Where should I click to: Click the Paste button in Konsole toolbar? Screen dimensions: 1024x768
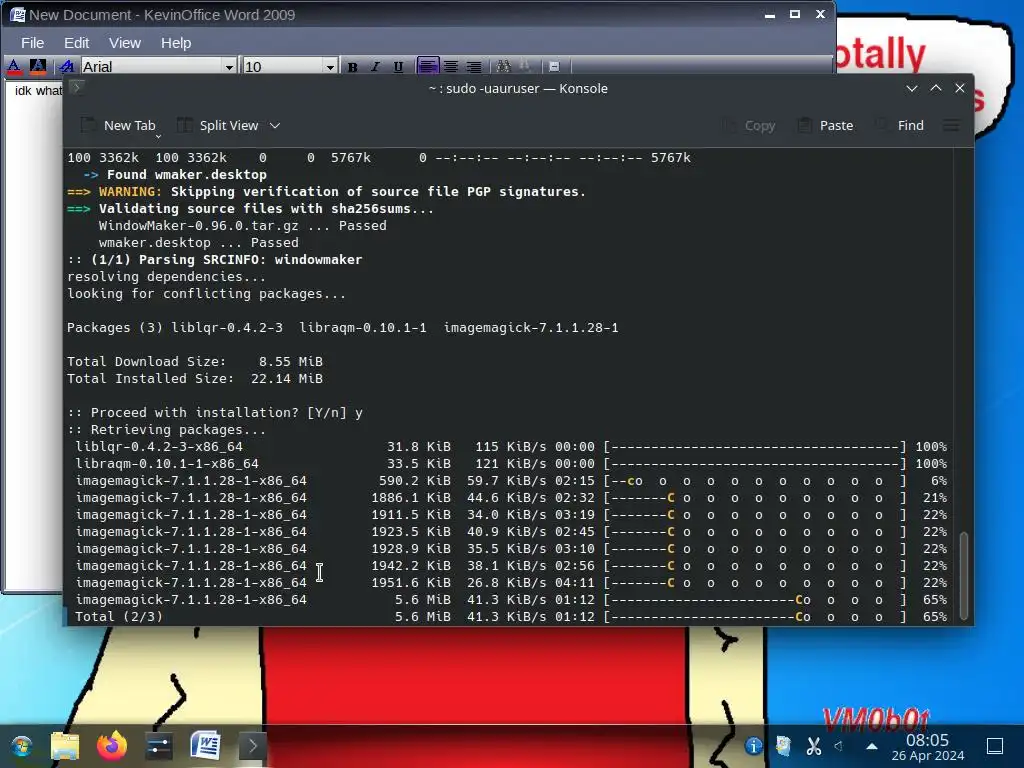pos(825,125)
